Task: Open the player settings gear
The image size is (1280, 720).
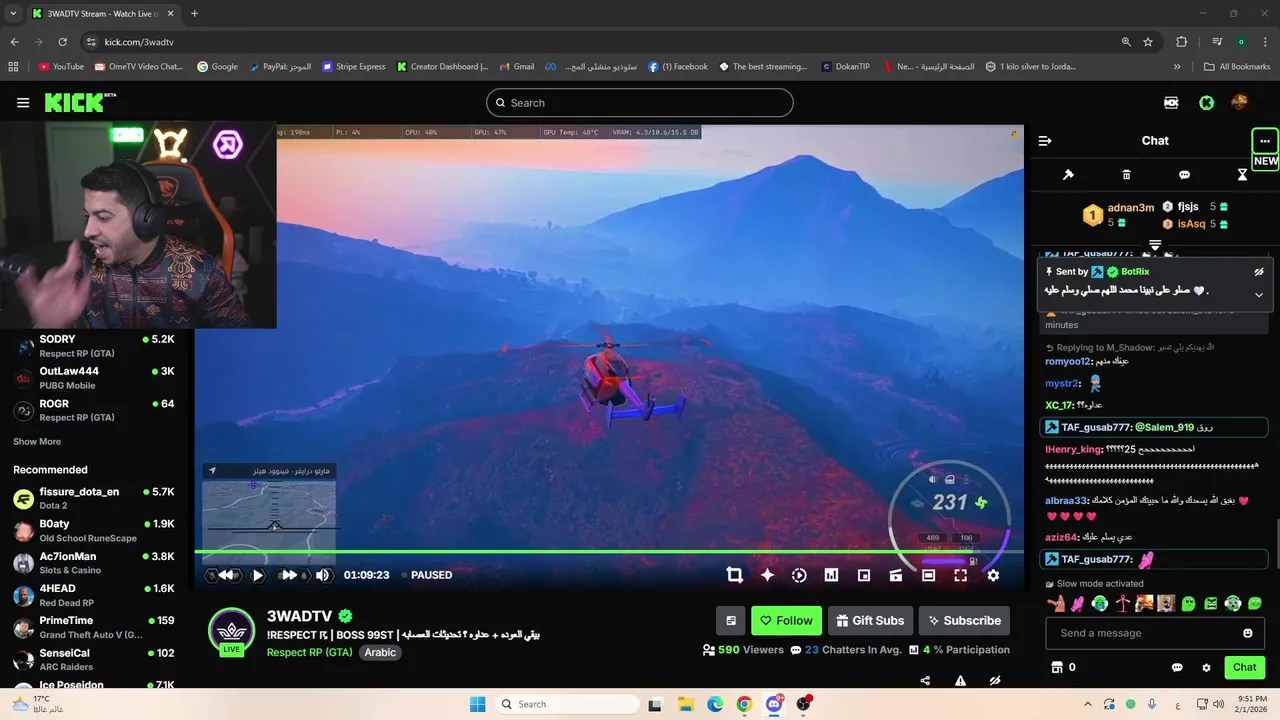Action: point(993,575)
